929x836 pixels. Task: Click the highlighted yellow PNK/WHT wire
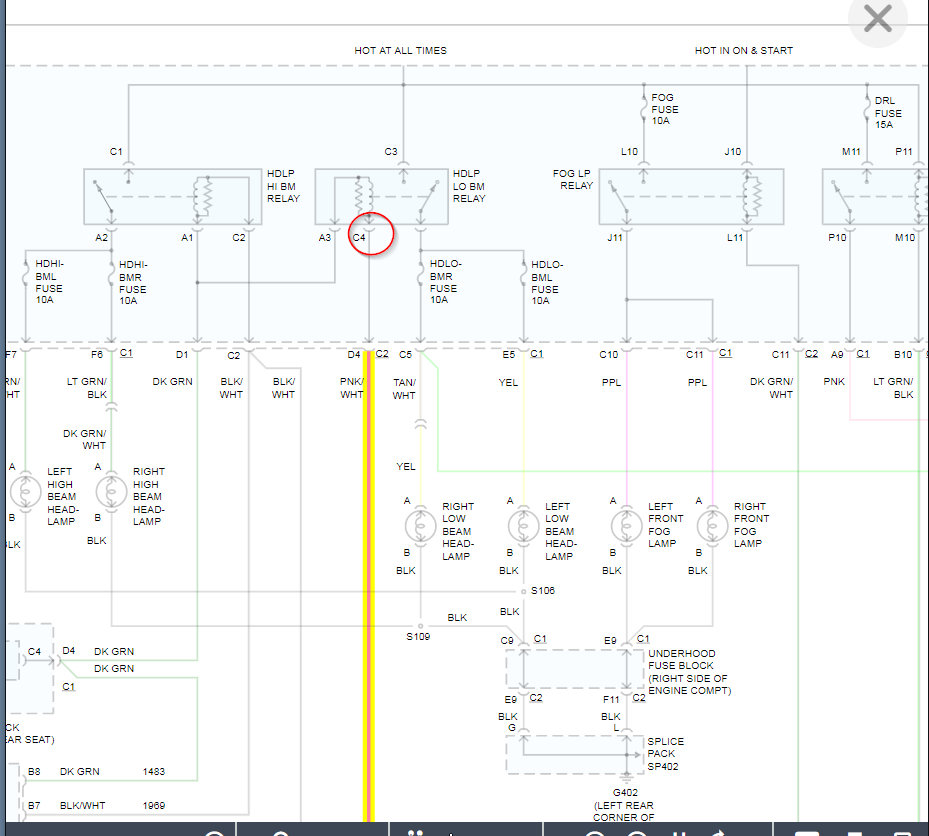point(369,585)
